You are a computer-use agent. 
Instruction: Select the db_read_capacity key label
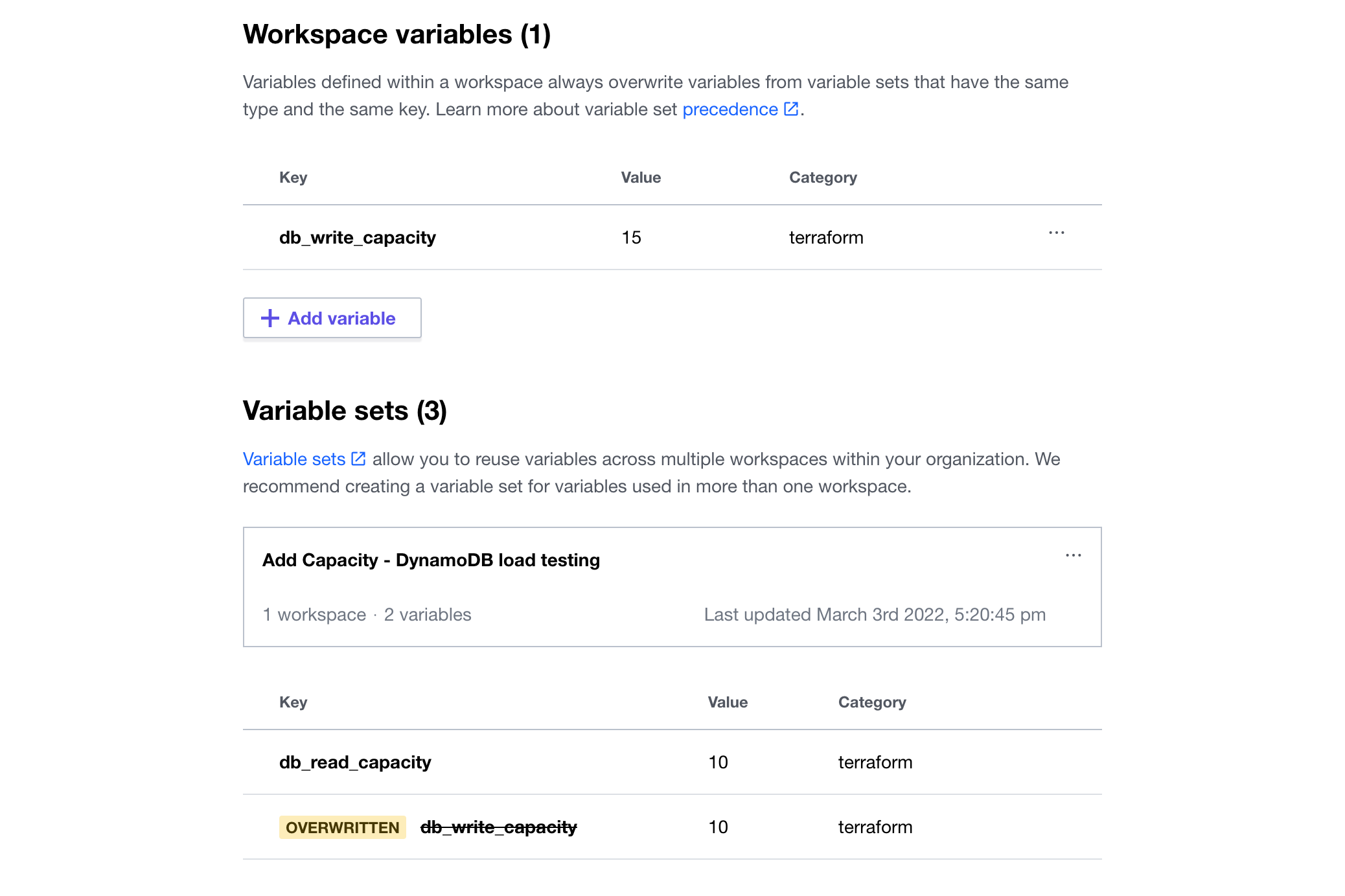click(x=355, y=762)
